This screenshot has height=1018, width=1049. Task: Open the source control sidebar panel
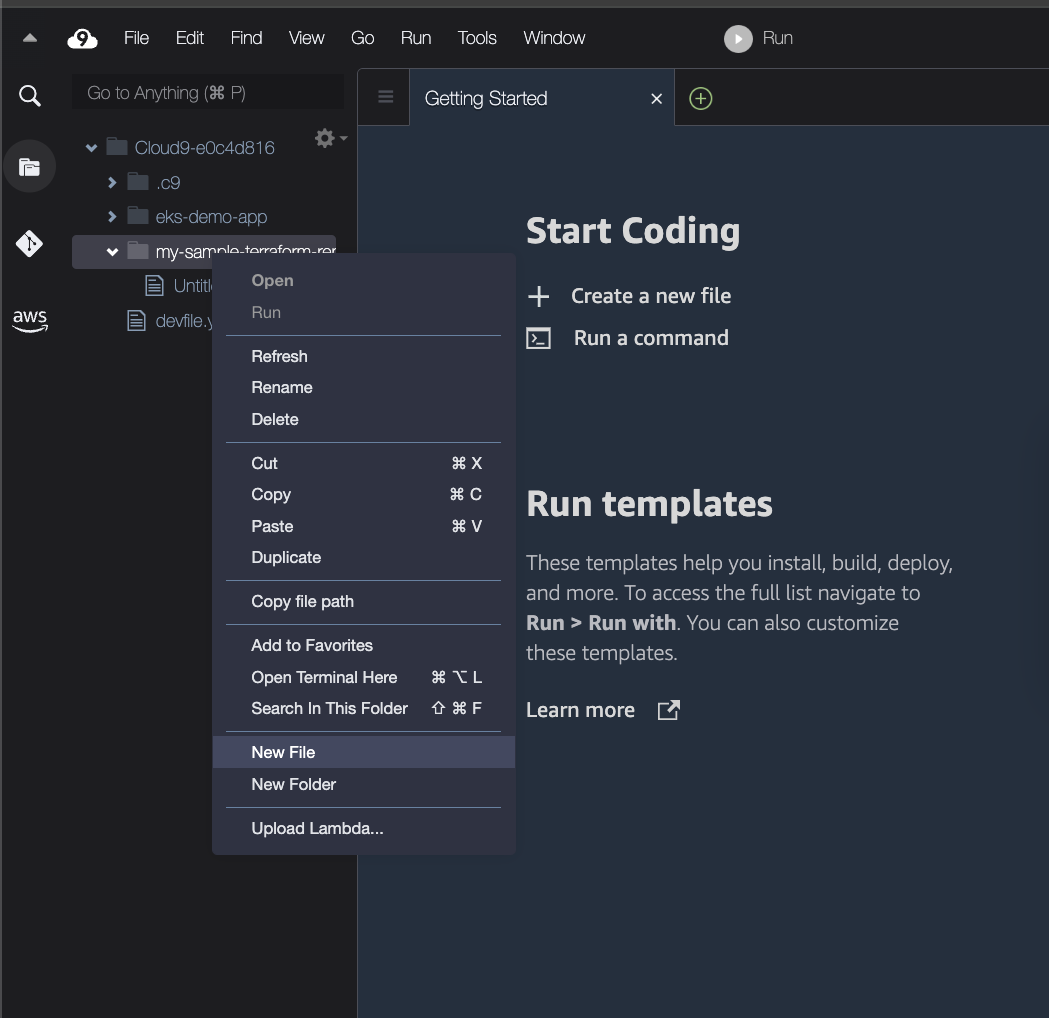29,243
